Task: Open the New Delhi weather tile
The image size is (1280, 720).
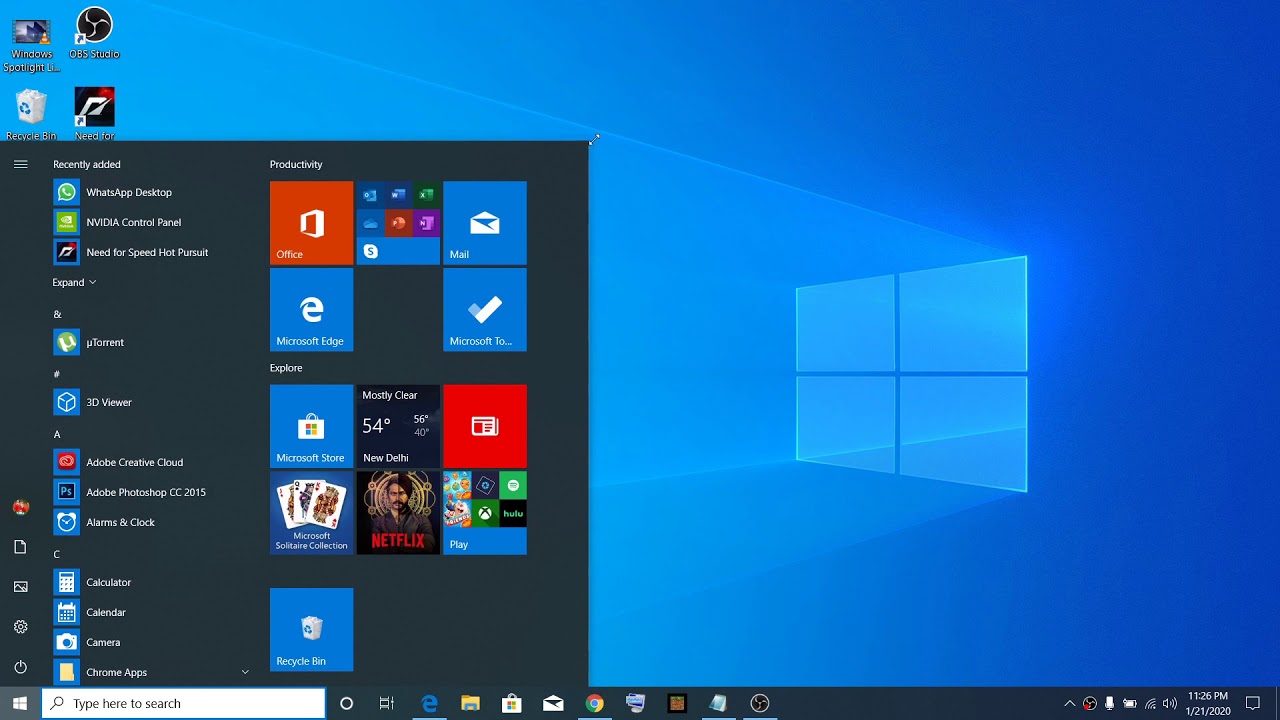Action: 398,426
